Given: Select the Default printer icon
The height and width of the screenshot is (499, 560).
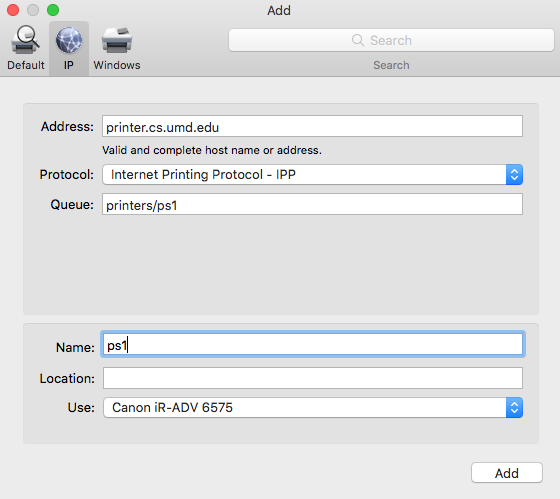Looking at the screenshot, I should pyautogui.click(x=25, y=40).
